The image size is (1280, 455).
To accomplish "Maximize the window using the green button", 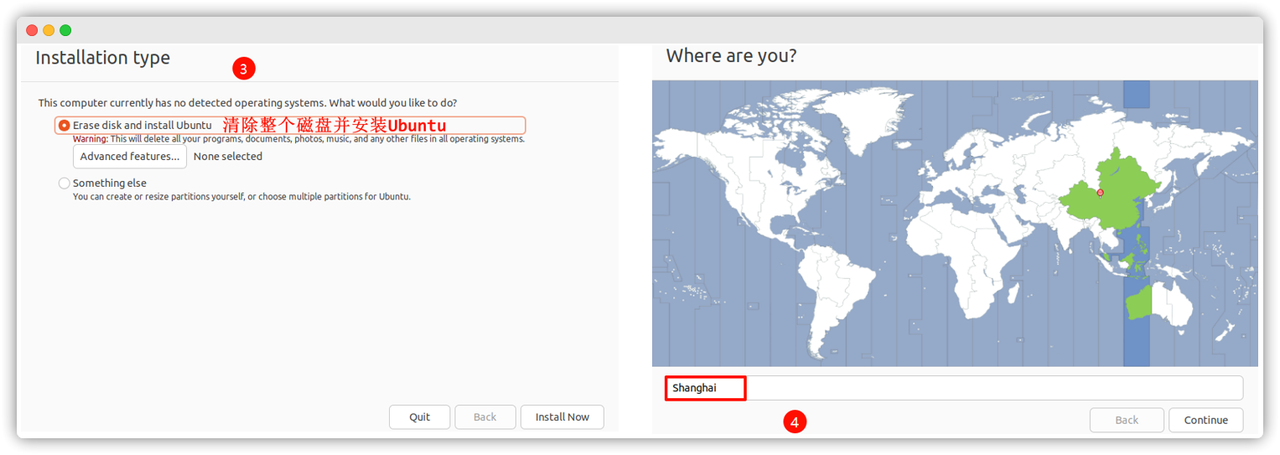I will [66, 31].
